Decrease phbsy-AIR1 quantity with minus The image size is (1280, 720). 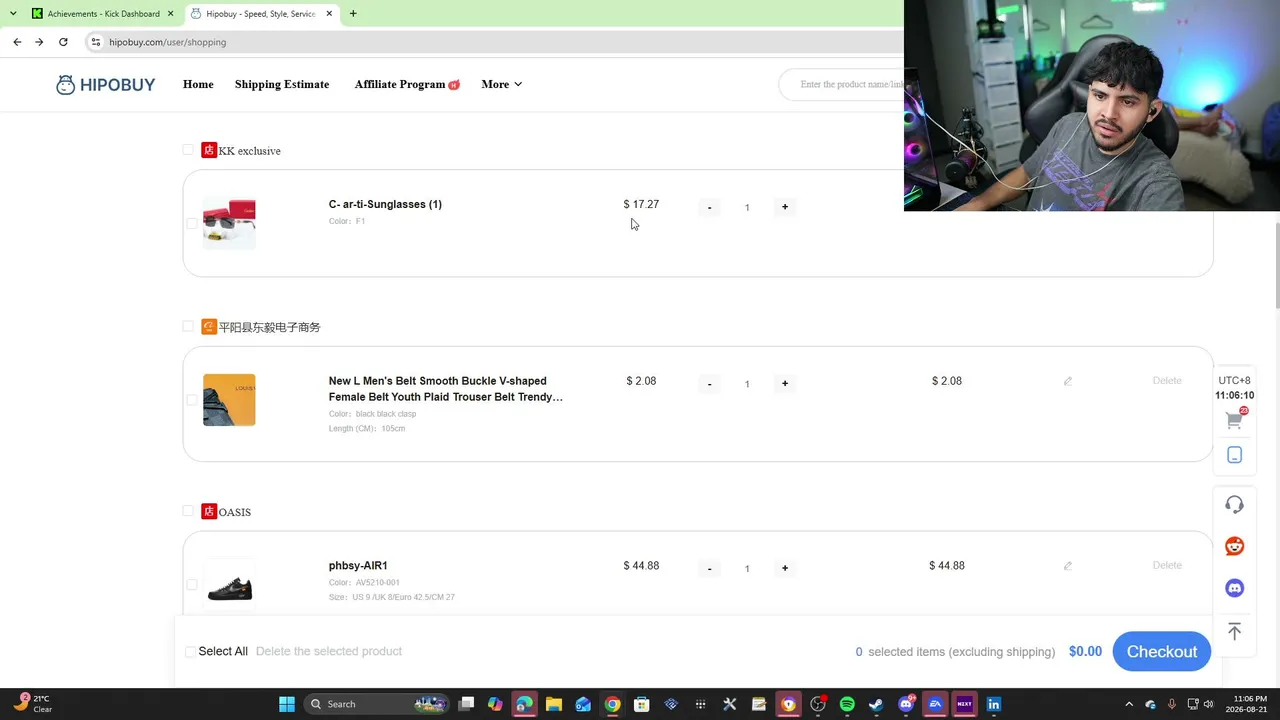pos(709,568)
